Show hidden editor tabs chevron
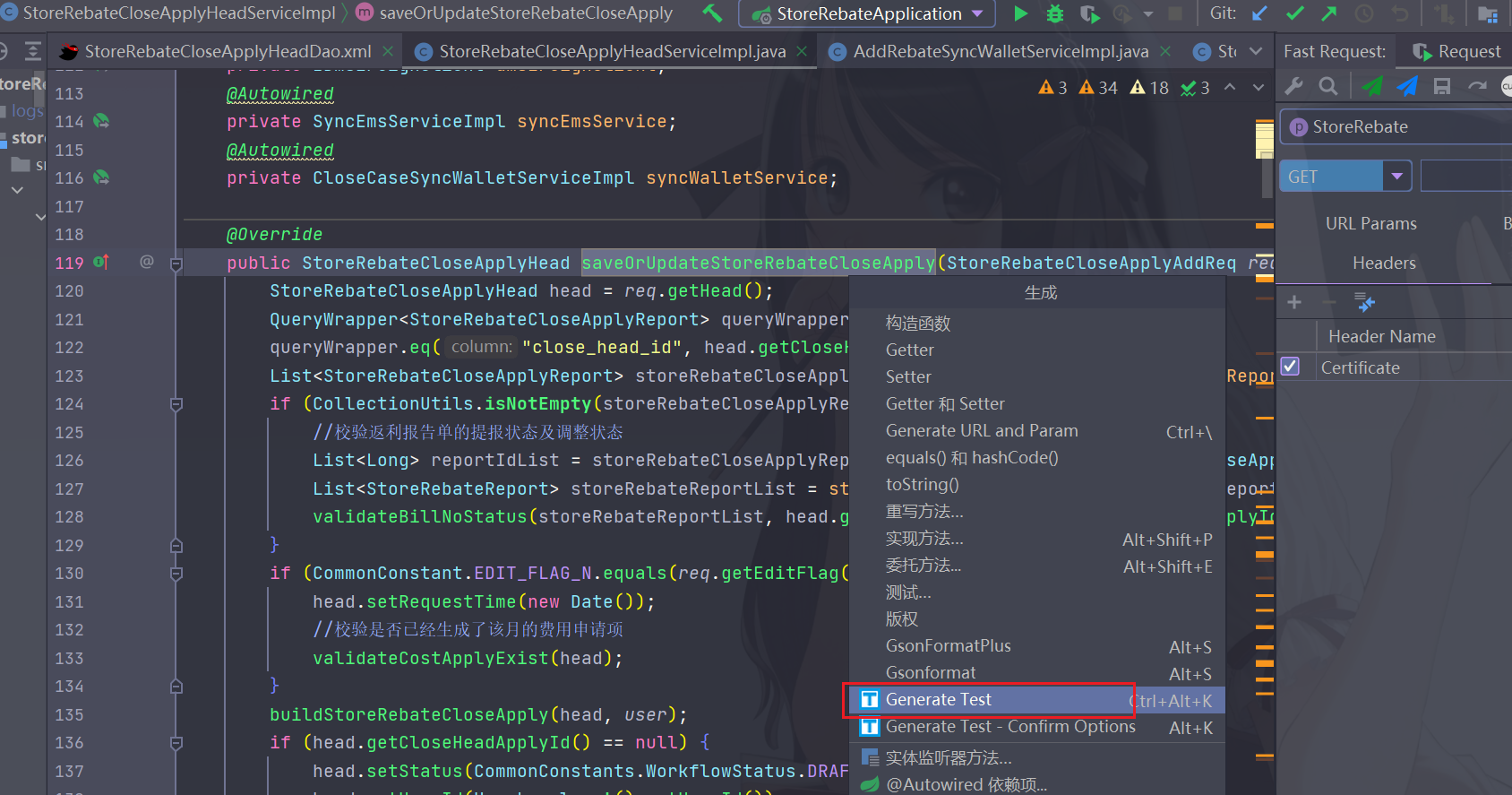The width and height of the screenshot is (1512, 795). (x=1256, y=51)
